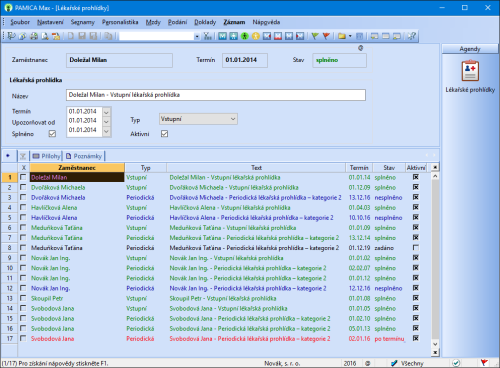Click table scrollbar up arrow
The image size is (500, 368).
435,176
